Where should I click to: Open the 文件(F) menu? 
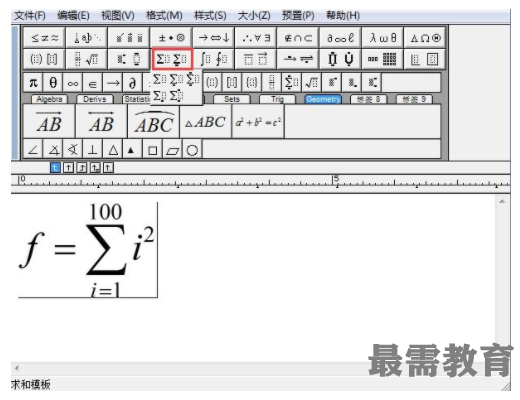(x=30, y=16)
